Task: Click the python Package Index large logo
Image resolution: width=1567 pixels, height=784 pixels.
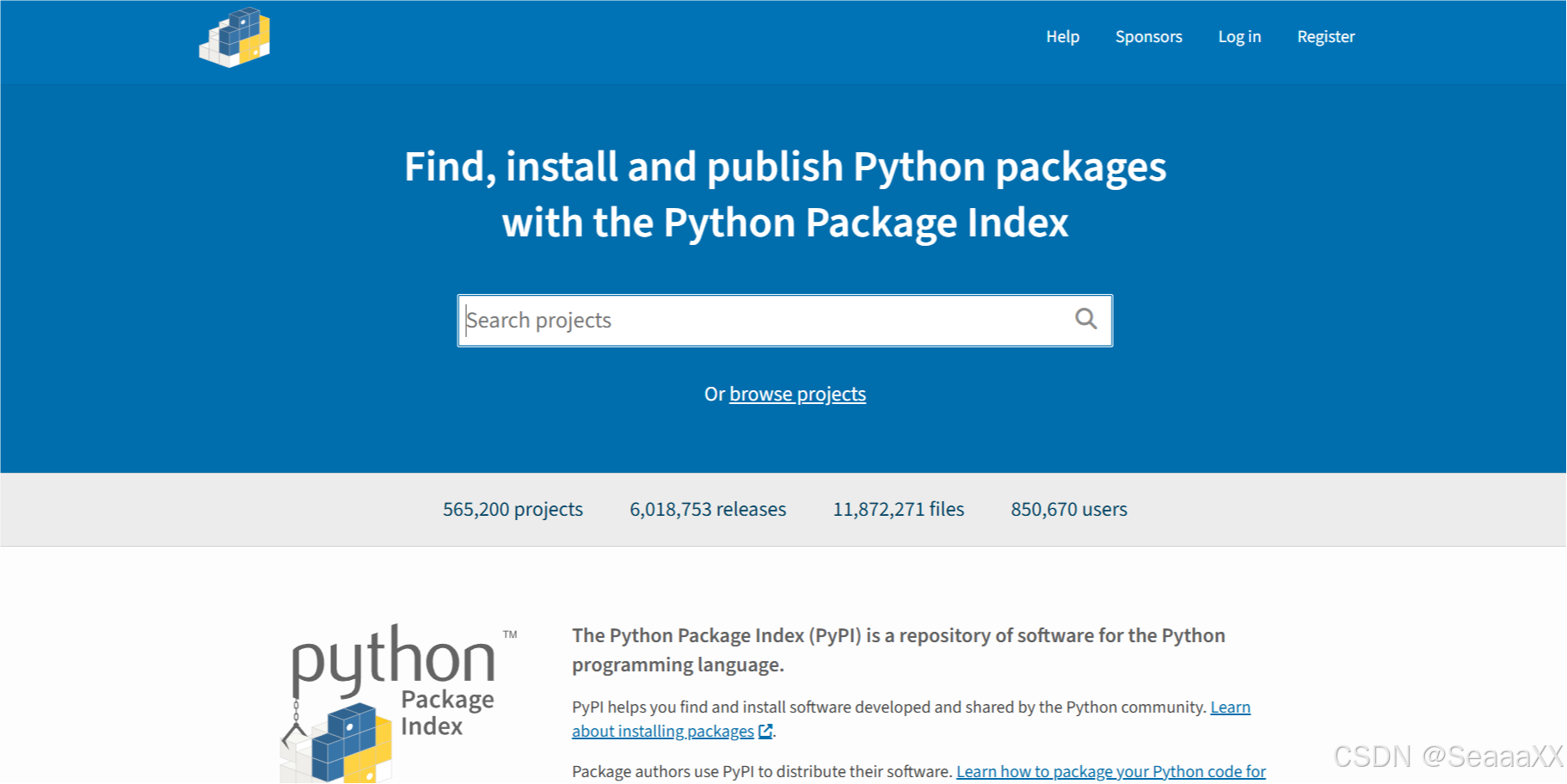Action: 400,703
